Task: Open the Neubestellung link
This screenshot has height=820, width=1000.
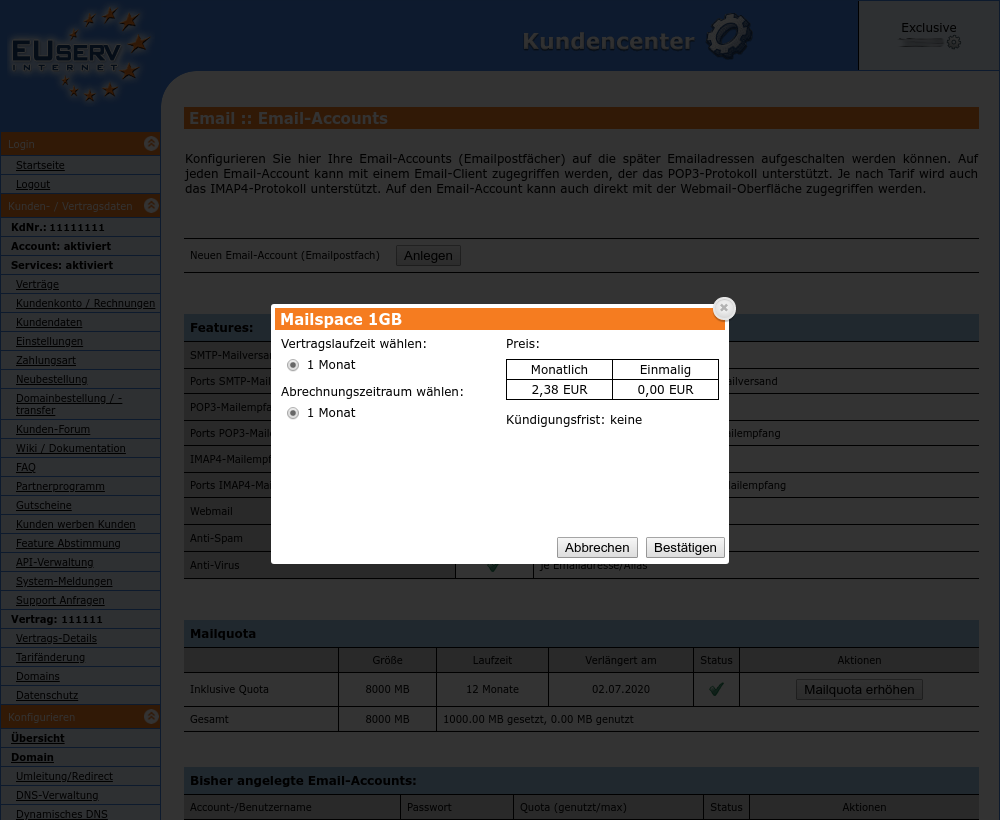Action: 52,379
